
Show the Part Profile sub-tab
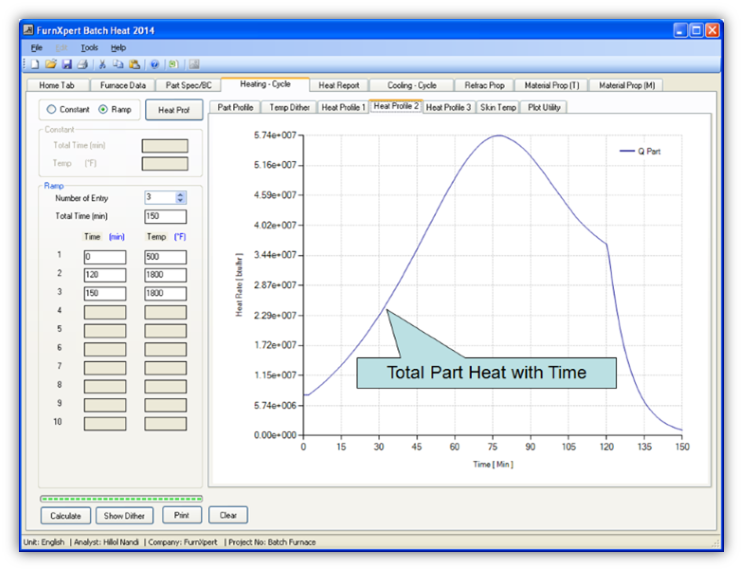235,108
